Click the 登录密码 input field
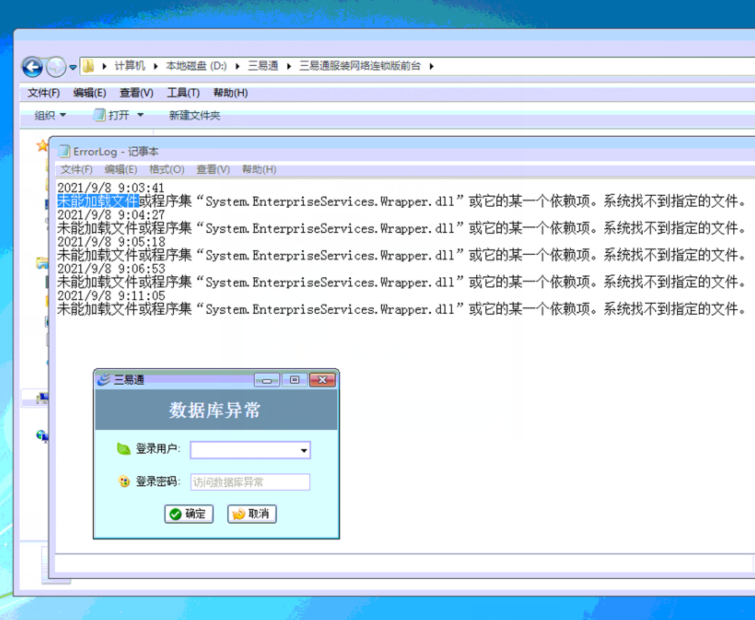Screen dimensions: 755x620 click(x=250, y=482)
